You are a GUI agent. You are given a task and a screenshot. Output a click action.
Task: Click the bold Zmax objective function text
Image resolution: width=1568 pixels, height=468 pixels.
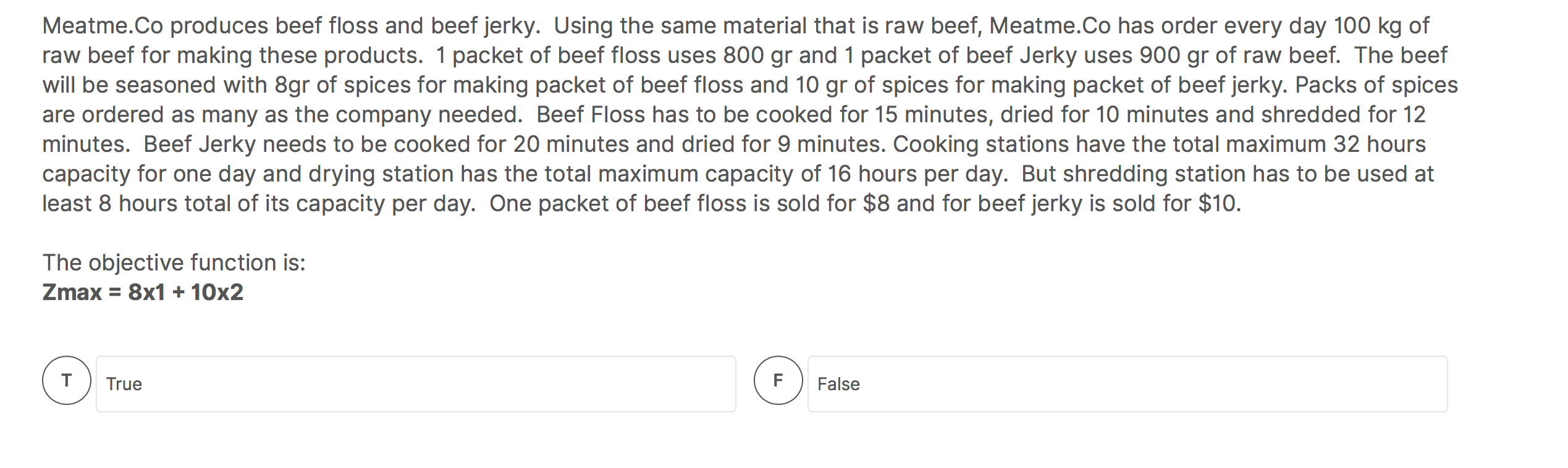[143, 291]
